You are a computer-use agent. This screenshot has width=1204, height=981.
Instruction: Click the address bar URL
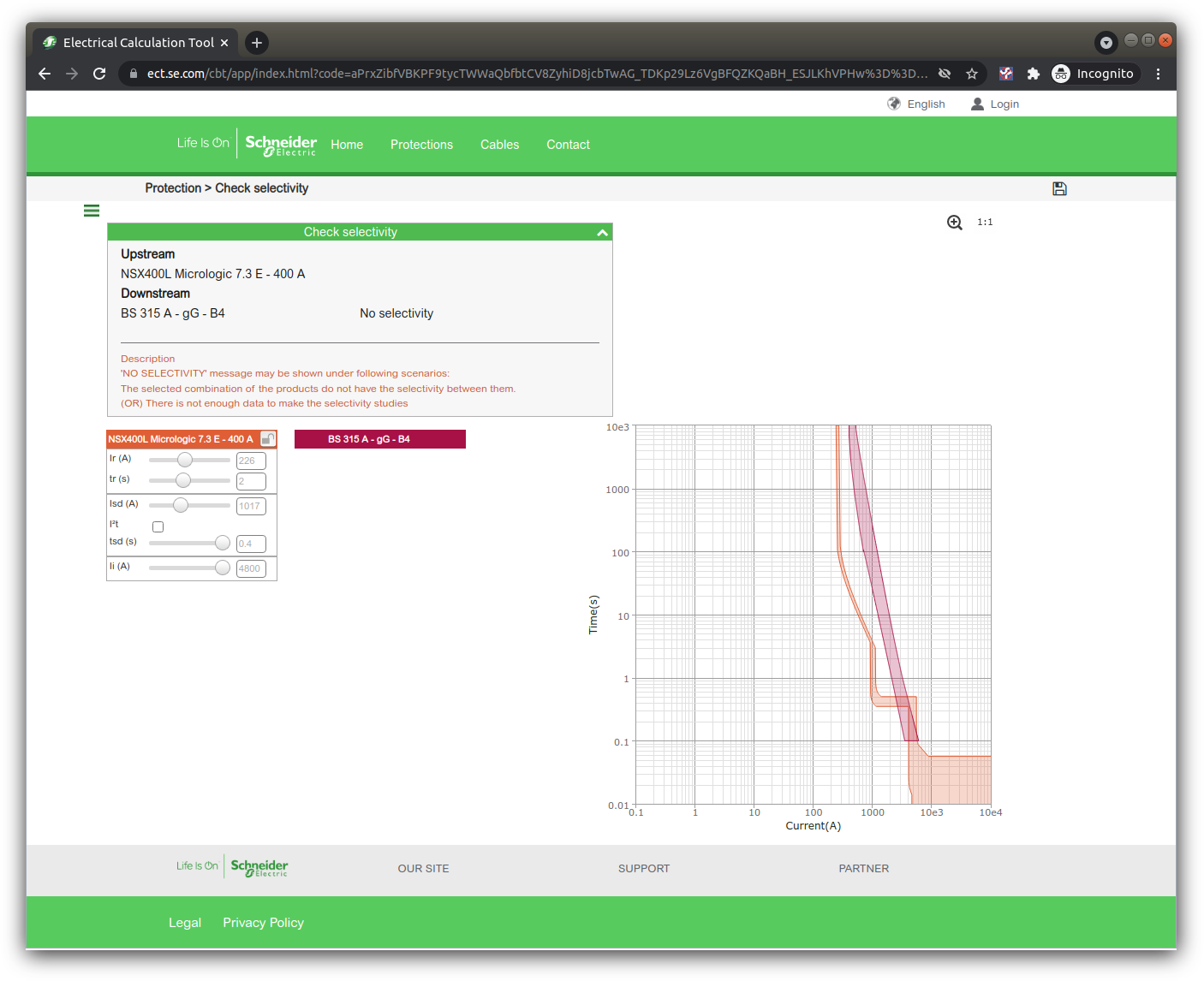click(537, 74)
